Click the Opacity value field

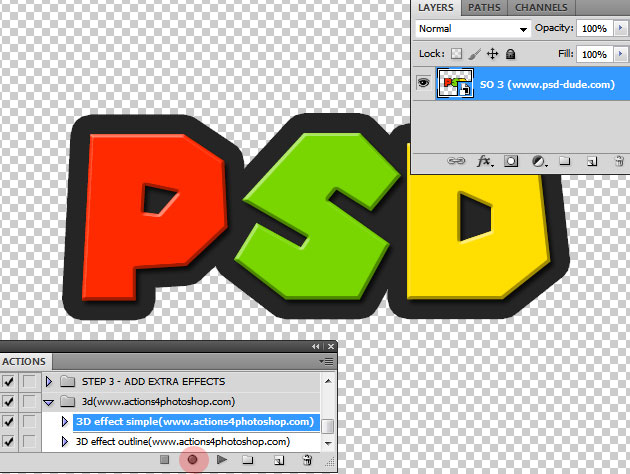point(594,29)
